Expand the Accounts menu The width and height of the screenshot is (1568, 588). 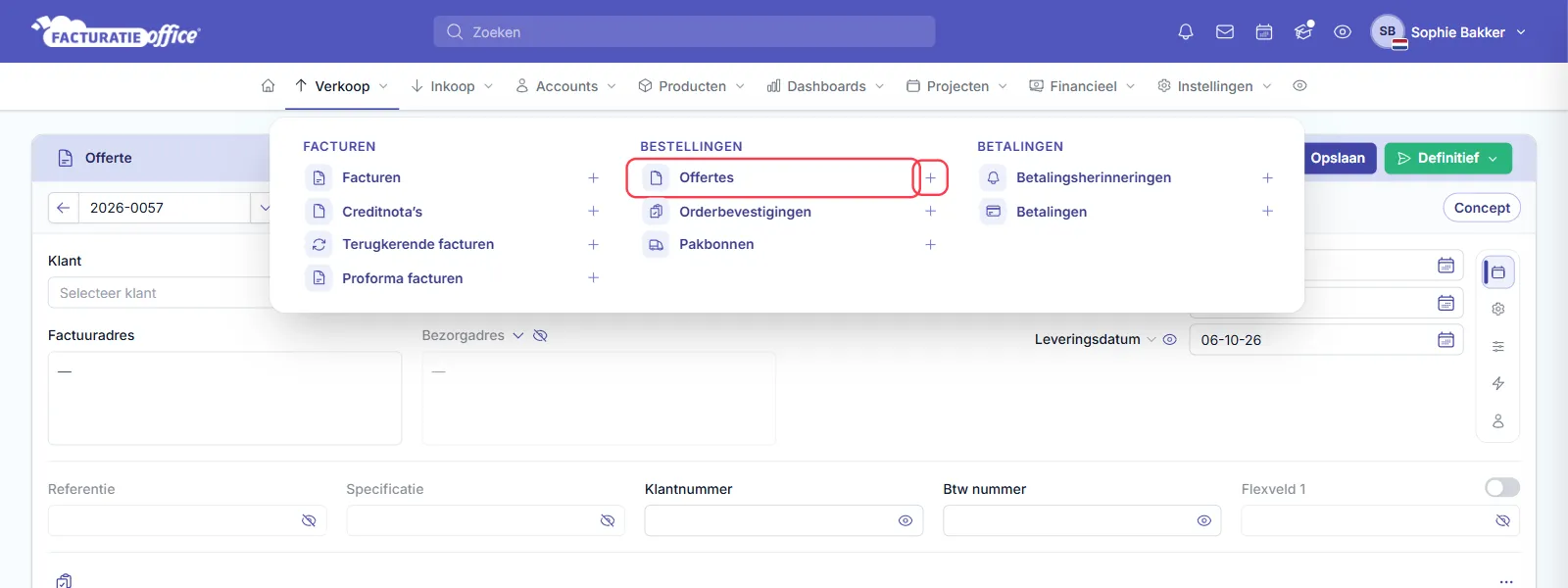[x=566, y=86]
